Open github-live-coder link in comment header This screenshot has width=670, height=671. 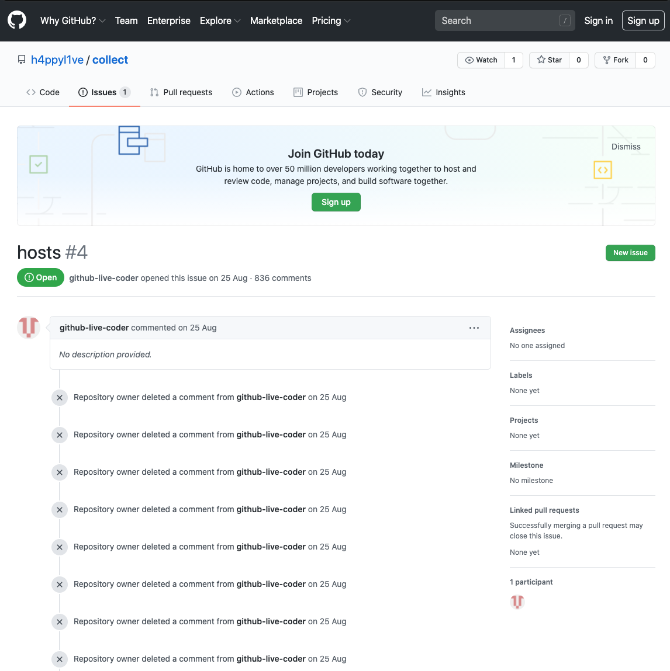94,328
